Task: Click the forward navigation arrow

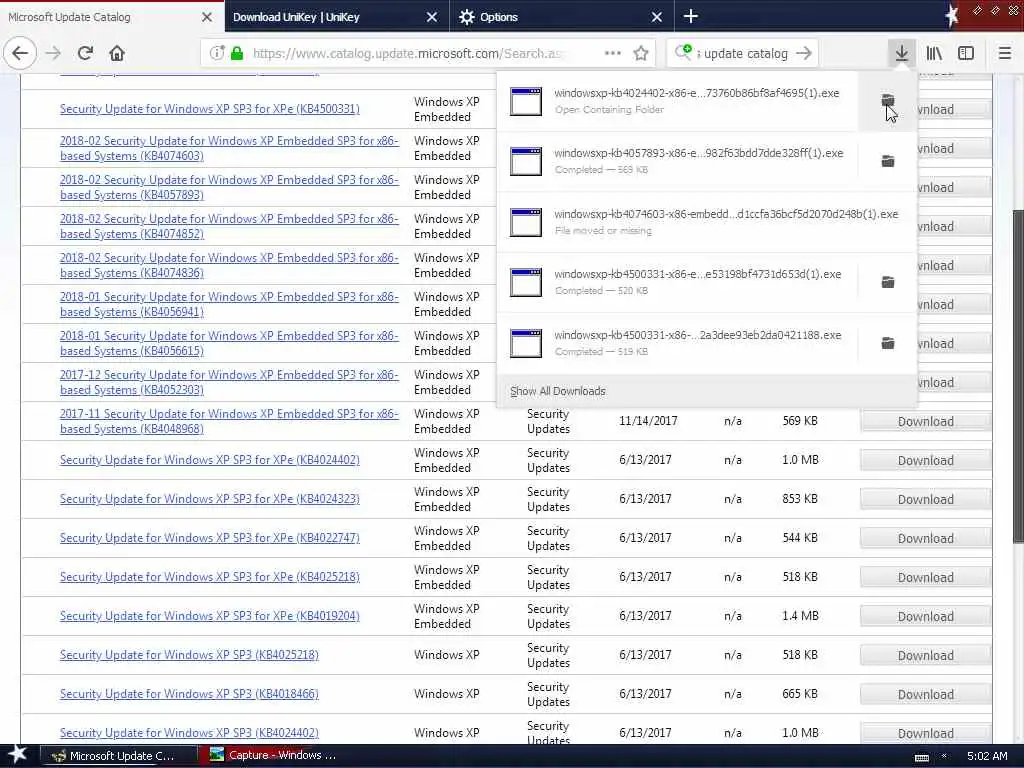Action: tap(54, 54)
